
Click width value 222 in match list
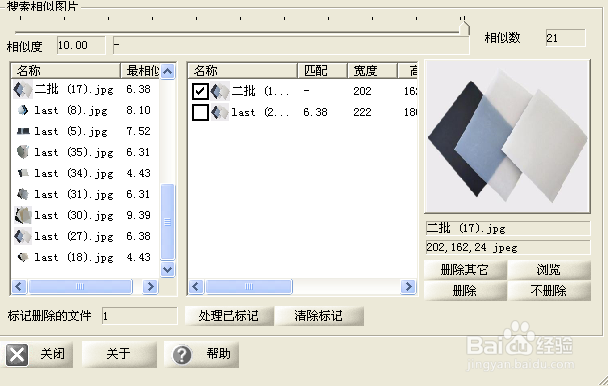[x=362, y=113]
